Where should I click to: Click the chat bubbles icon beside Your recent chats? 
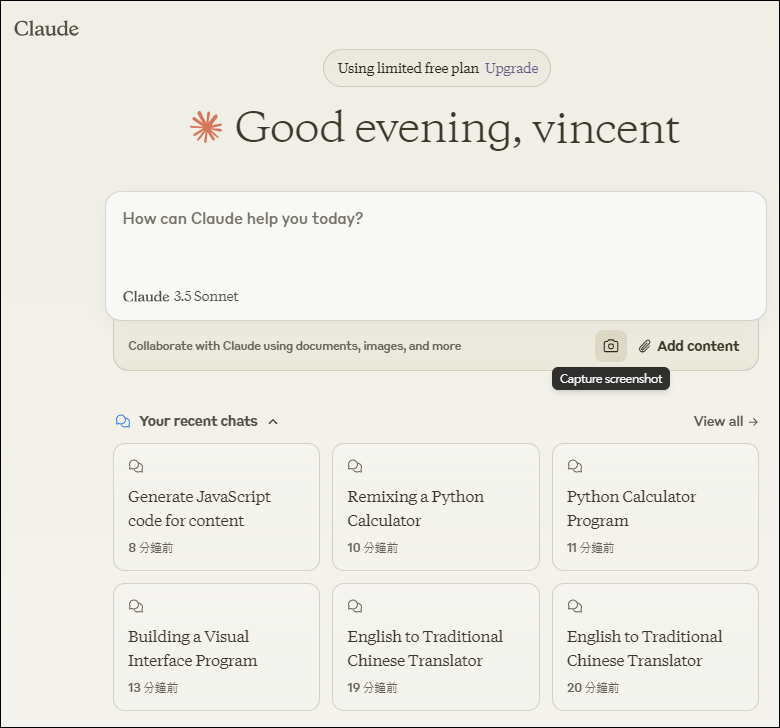tap(123, 421)
